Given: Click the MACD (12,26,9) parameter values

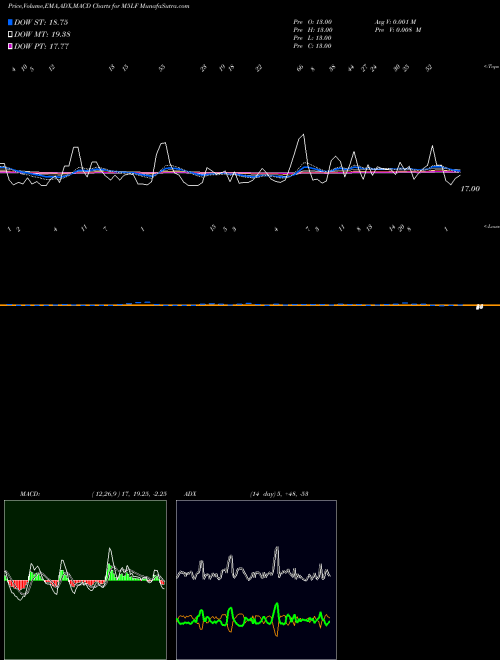Looking at the screenshot, I should point(129,494).
